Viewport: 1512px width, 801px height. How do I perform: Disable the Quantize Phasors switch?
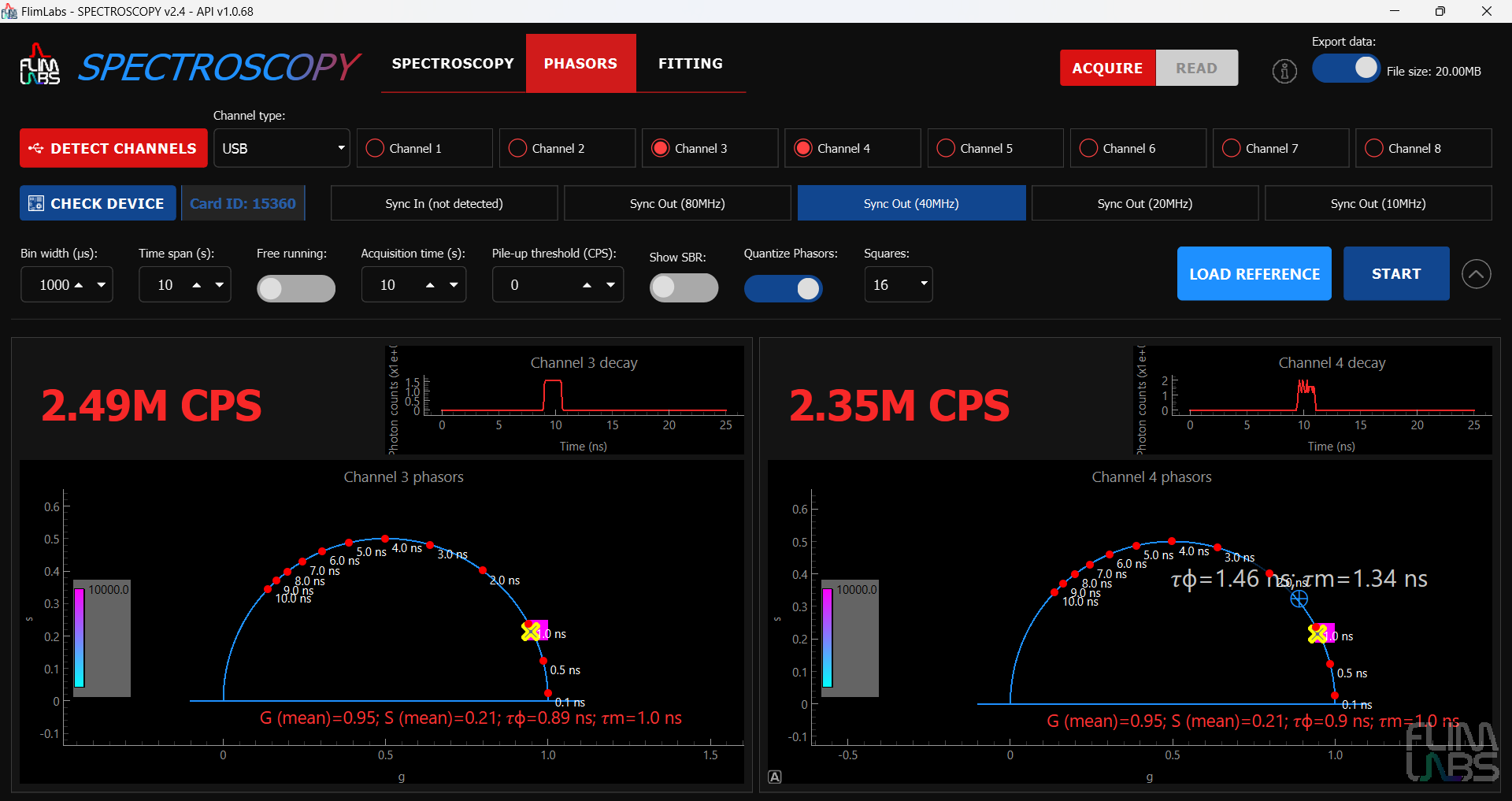784,288
